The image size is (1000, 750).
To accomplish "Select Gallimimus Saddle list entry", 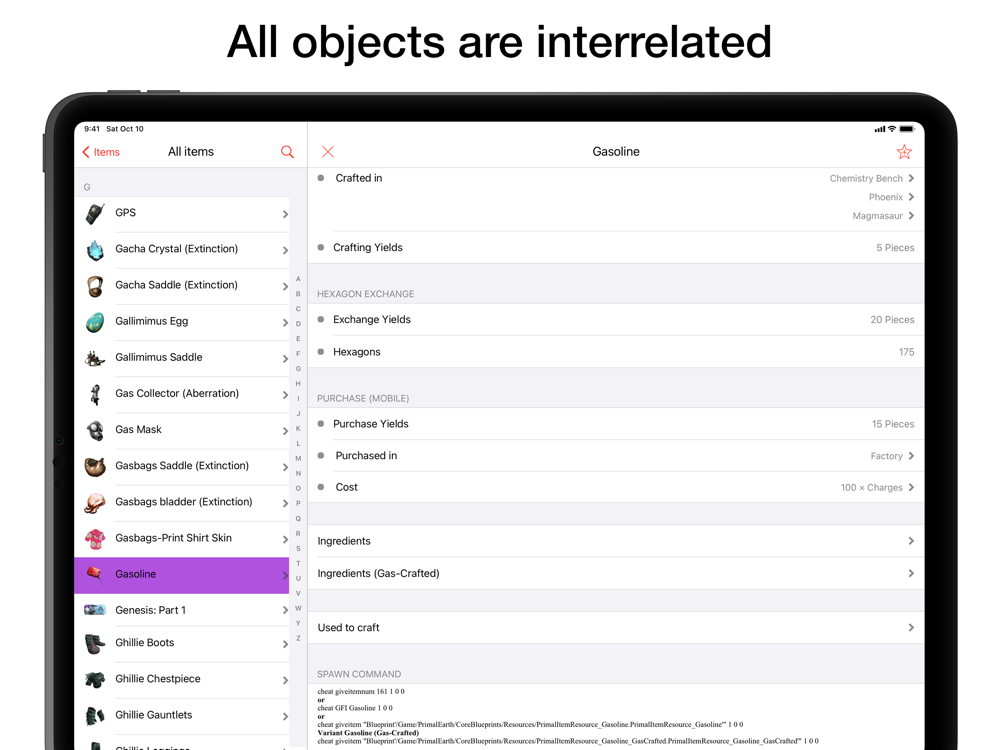I will click(x=181, y=358).
